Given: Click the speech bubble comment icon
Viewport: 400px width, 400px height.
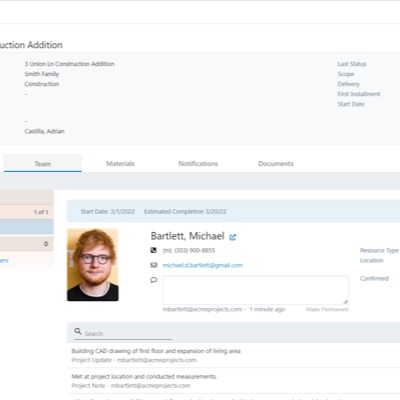Looking at the screenshot, I should tap(154, 280).
